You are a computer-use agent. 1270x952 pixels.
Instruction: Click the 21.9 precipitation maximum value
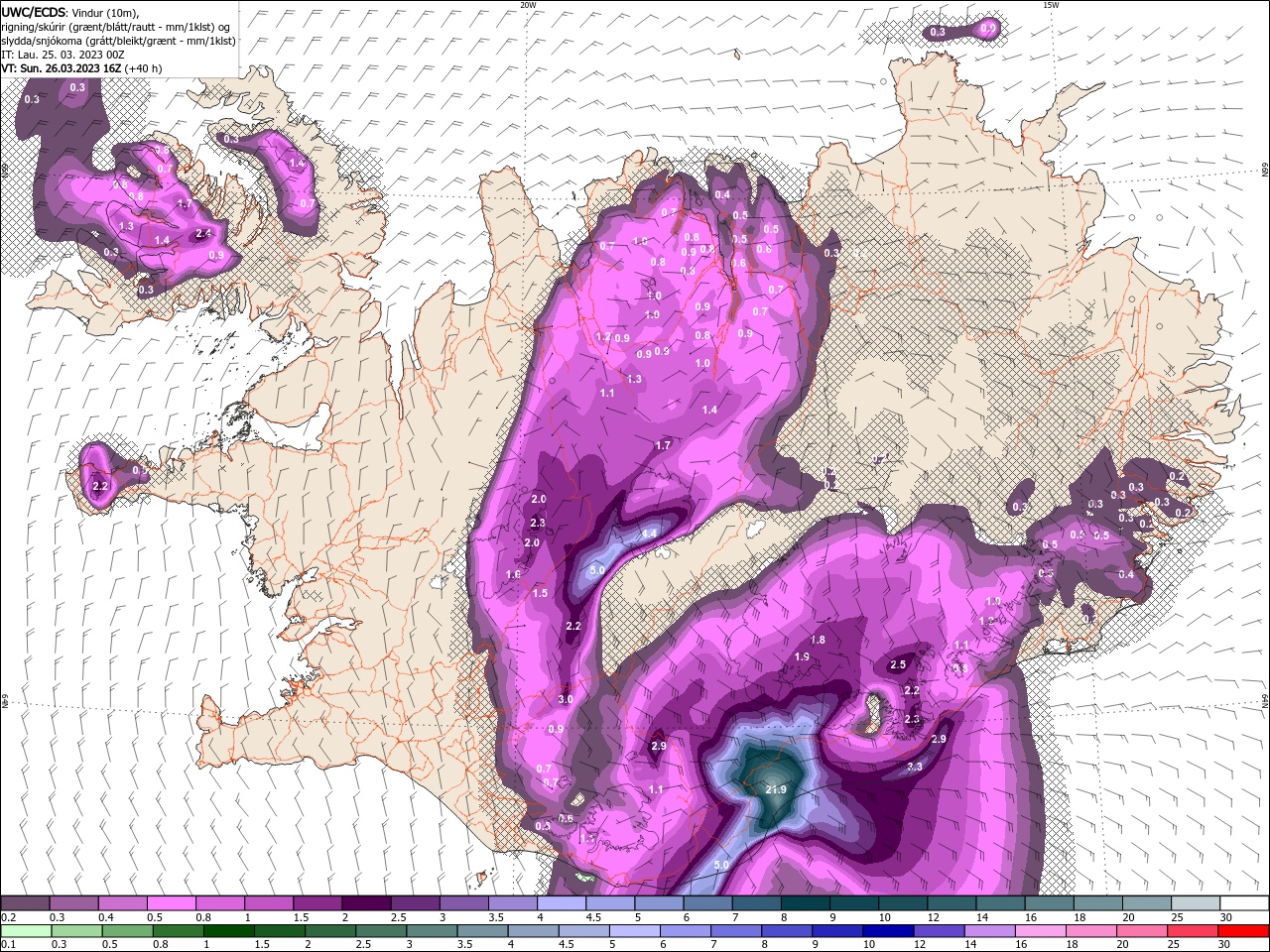pyautogui.click(x=776, y=789)
